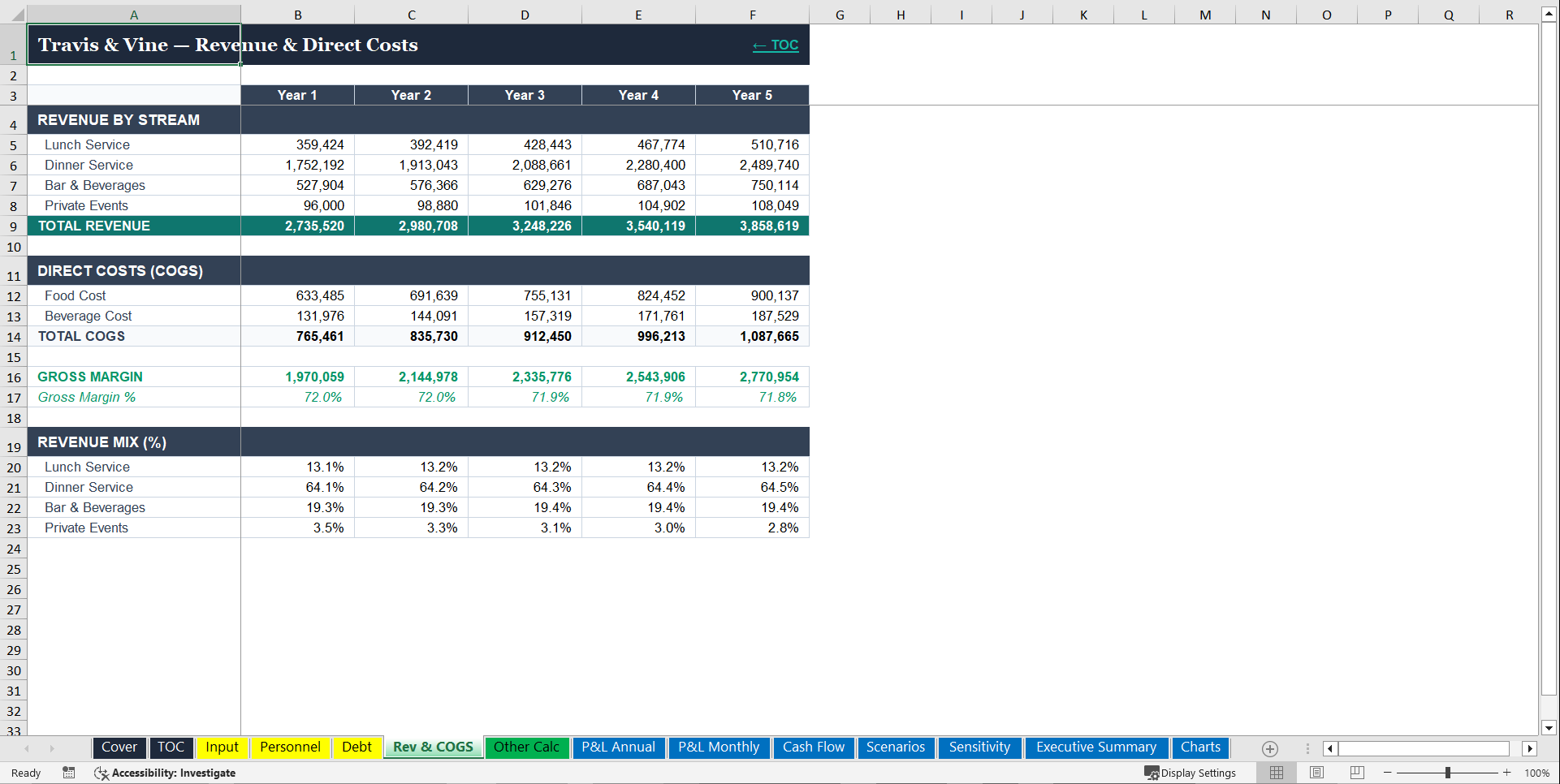This screenshot has width=1560, height=784.
Task: Click the vertical scrollbar thumb
Action: [x=1549, y=359]
